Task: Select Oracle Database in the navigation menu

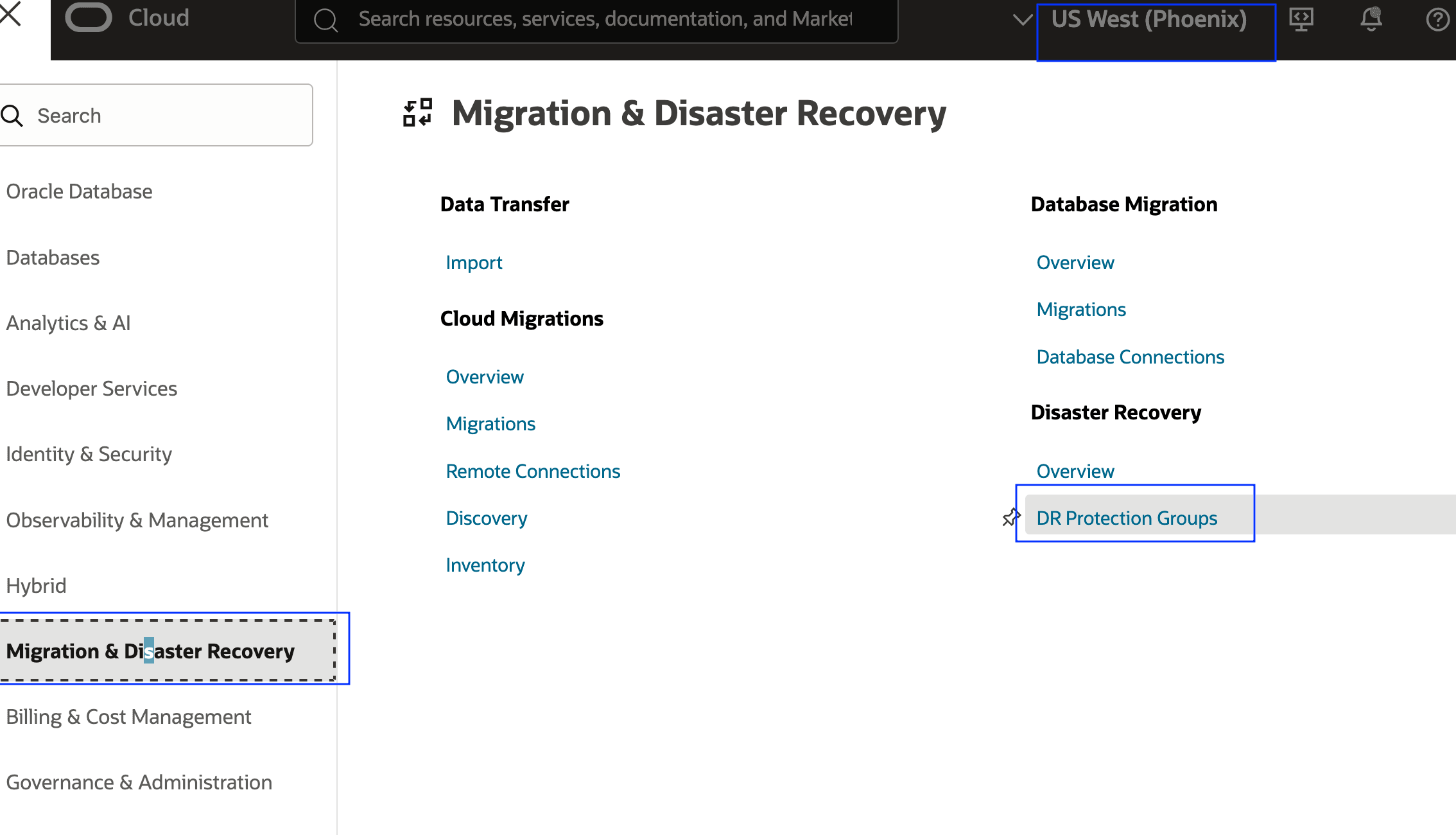Action: pos(79,191)
